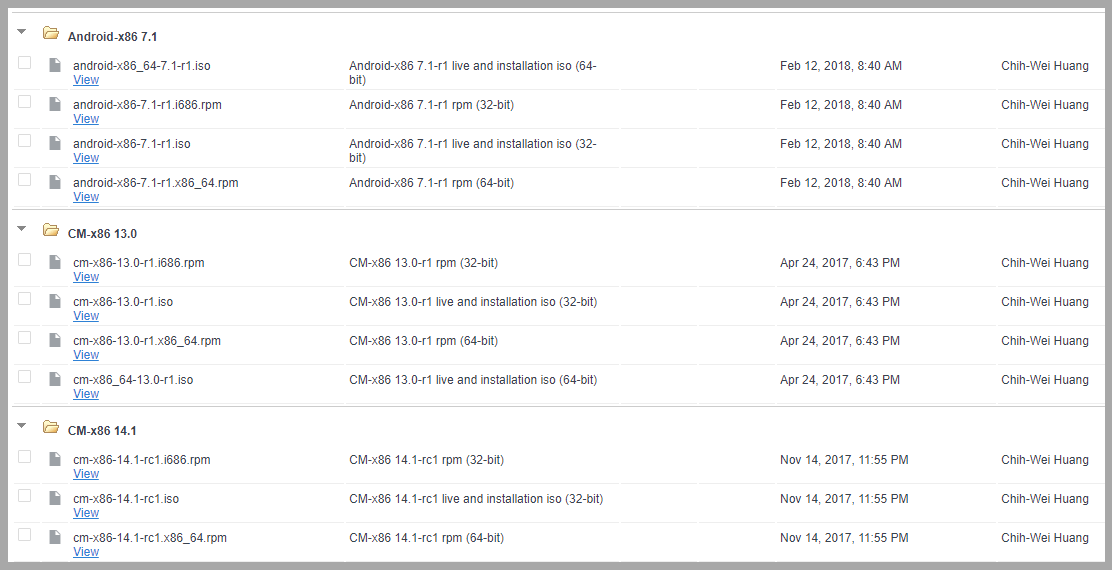
Task: Click file icon beside cm-x86_64-13.0-r1.iso
Action: coord(55,379)
